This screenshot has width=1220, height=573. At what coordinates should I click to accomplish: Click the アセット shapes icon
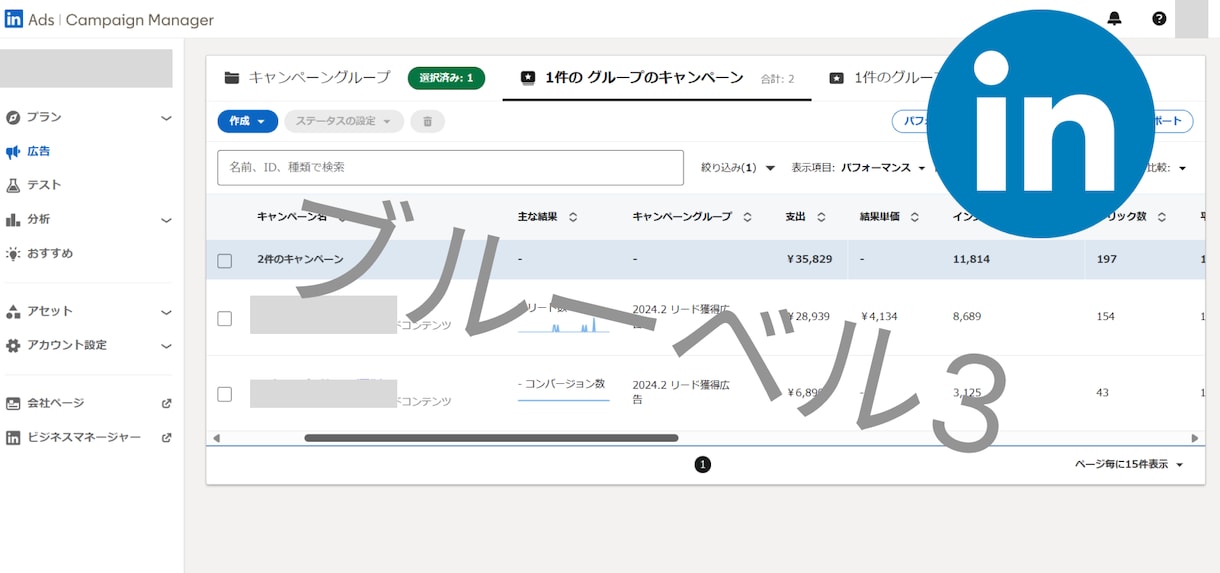tap(13, 311)
